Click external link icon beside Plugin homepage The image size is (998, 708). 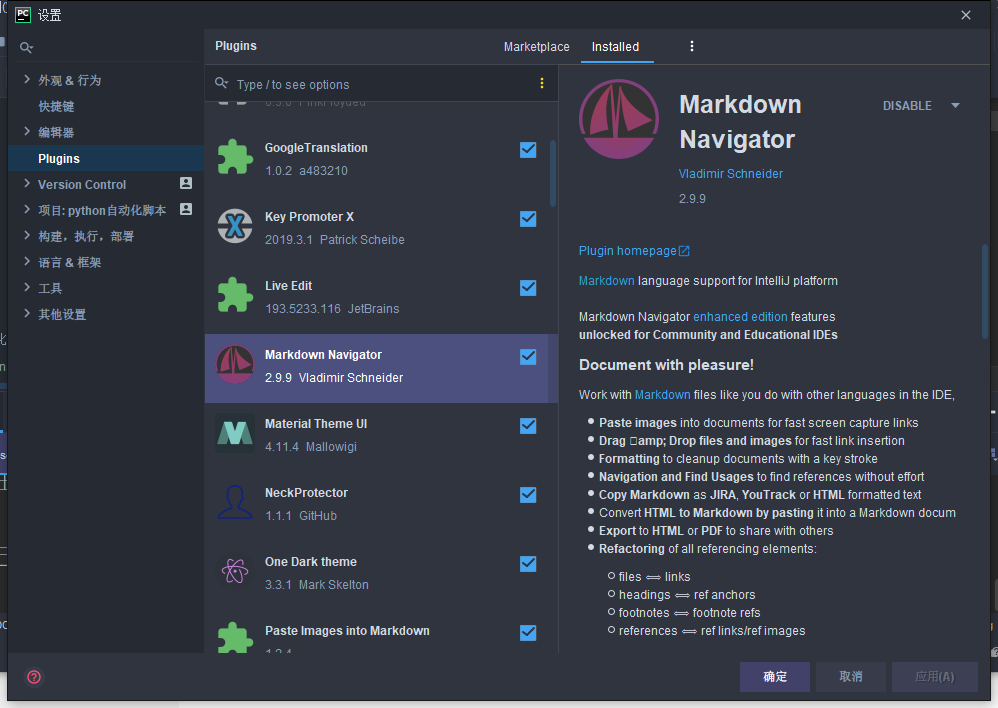point(684,251)
